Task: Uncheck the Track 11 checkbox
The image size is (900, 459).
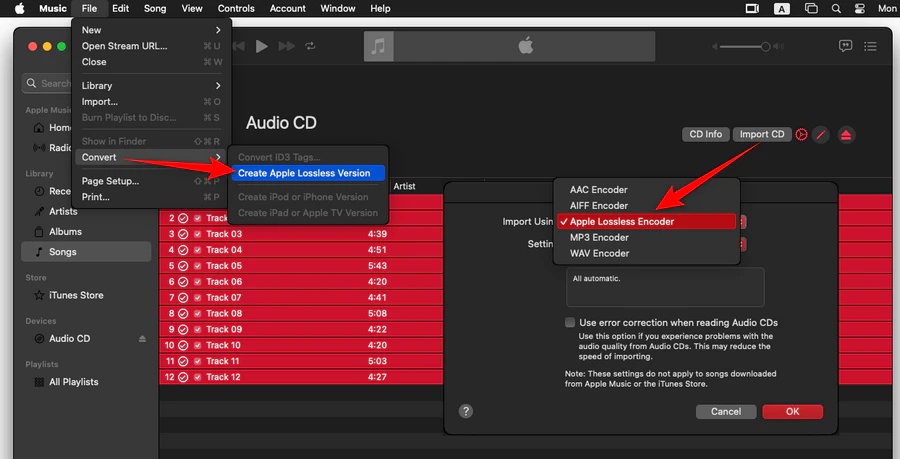Action: [197, 361]
